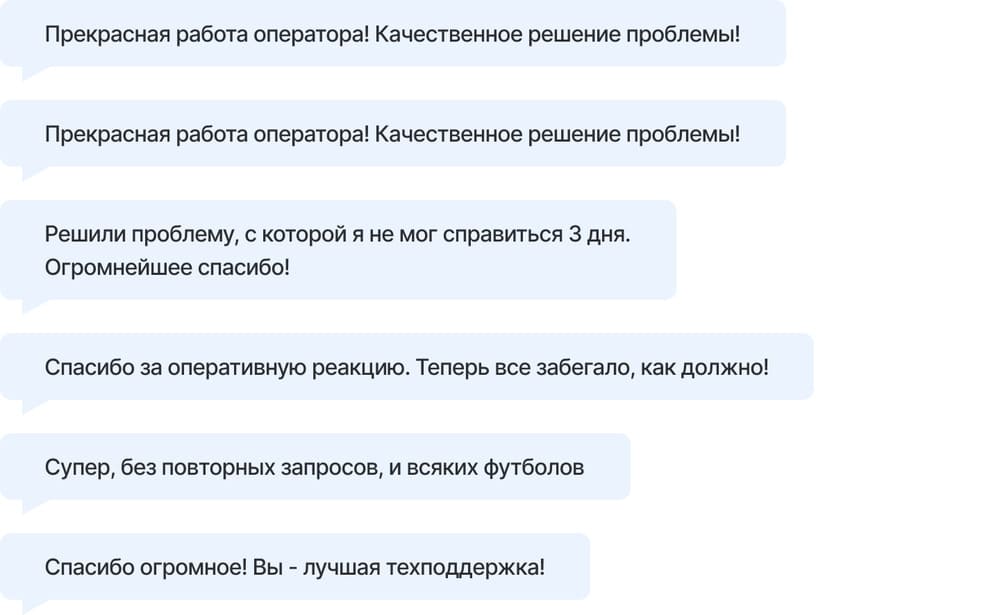Click the word 'Спасибо' in 'Спасибо за оперативную реакцию'
1000x615 pixels.
[x=89, y=367]
